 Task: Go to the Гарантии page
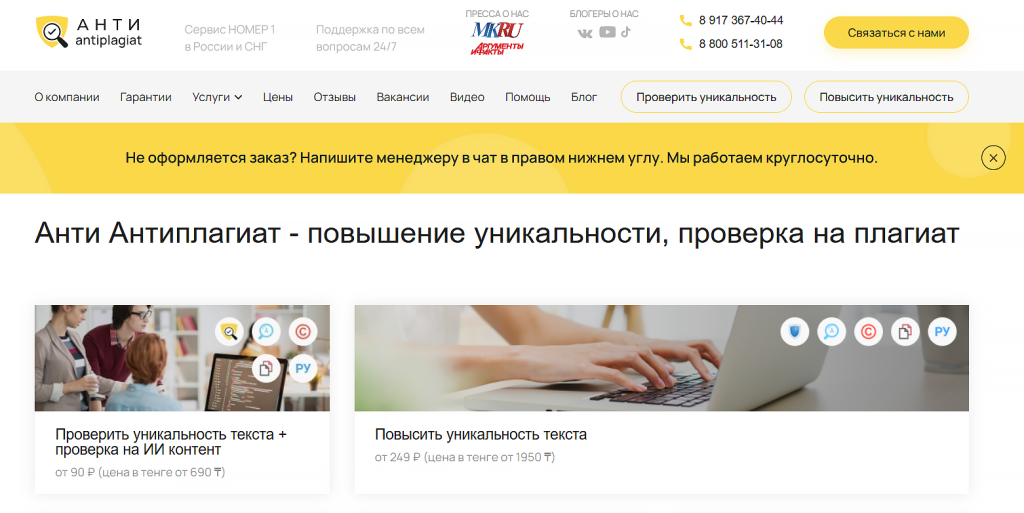point(146,97)
